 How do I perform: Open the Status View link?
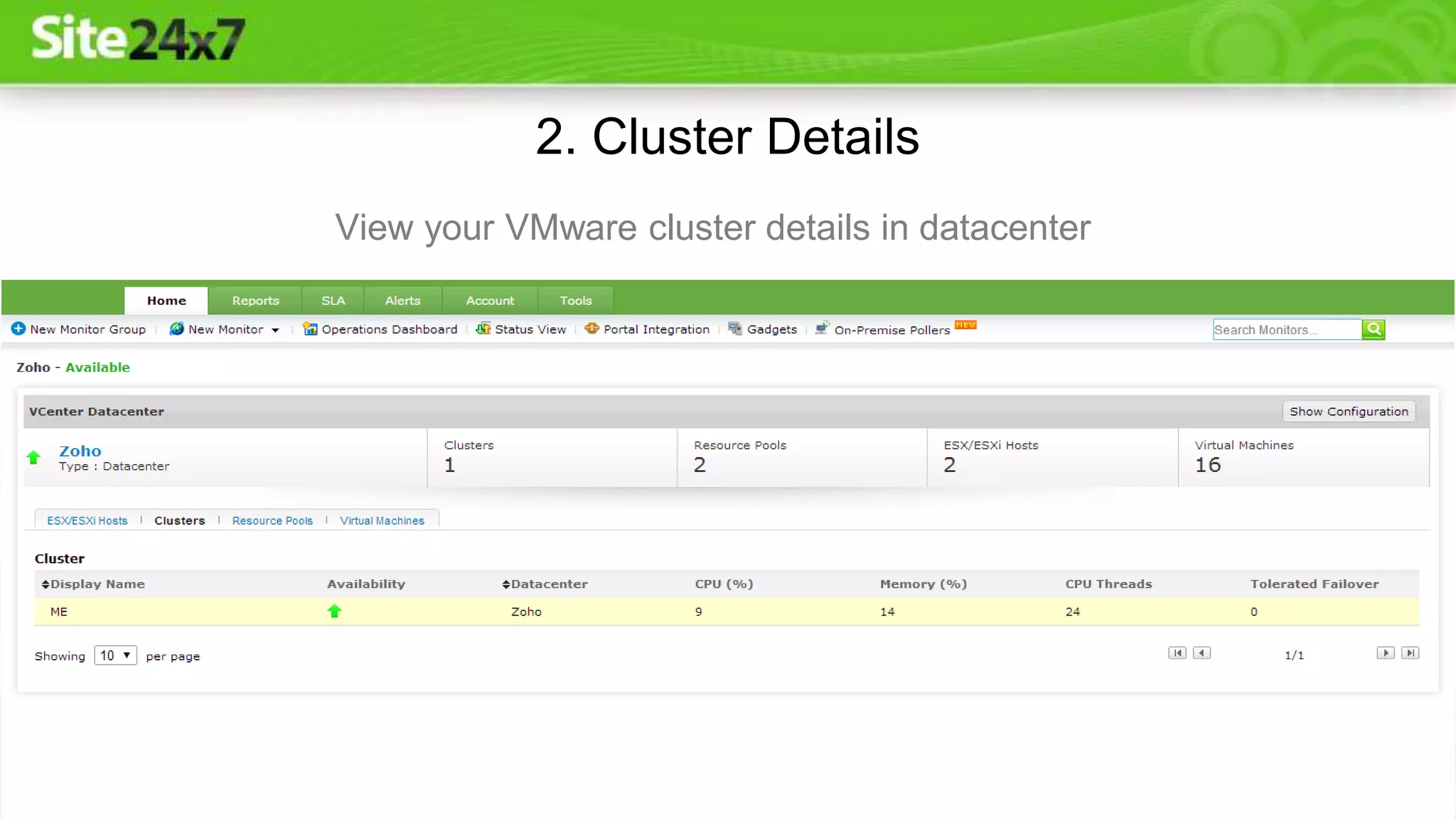[530, 329]
